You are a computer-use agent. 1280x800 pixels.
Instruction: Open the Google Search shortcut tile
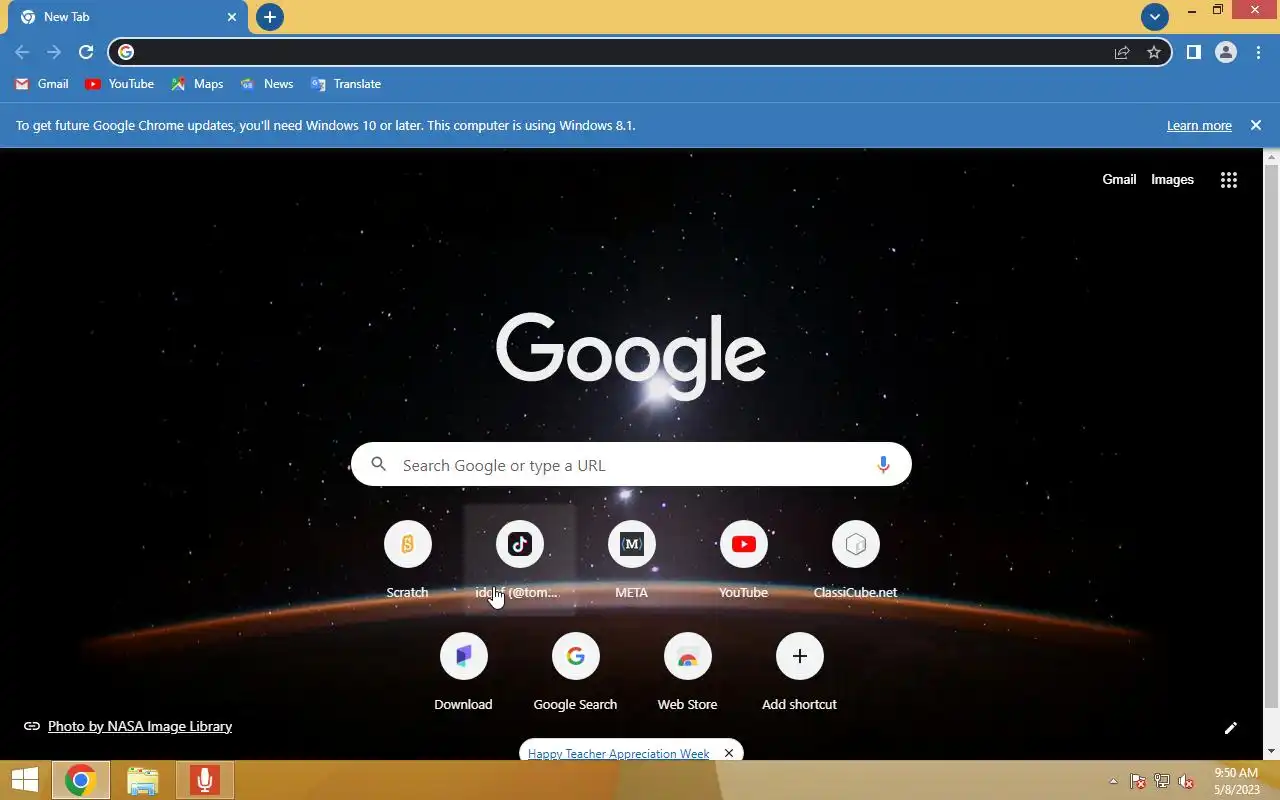(x=575, y=672)
